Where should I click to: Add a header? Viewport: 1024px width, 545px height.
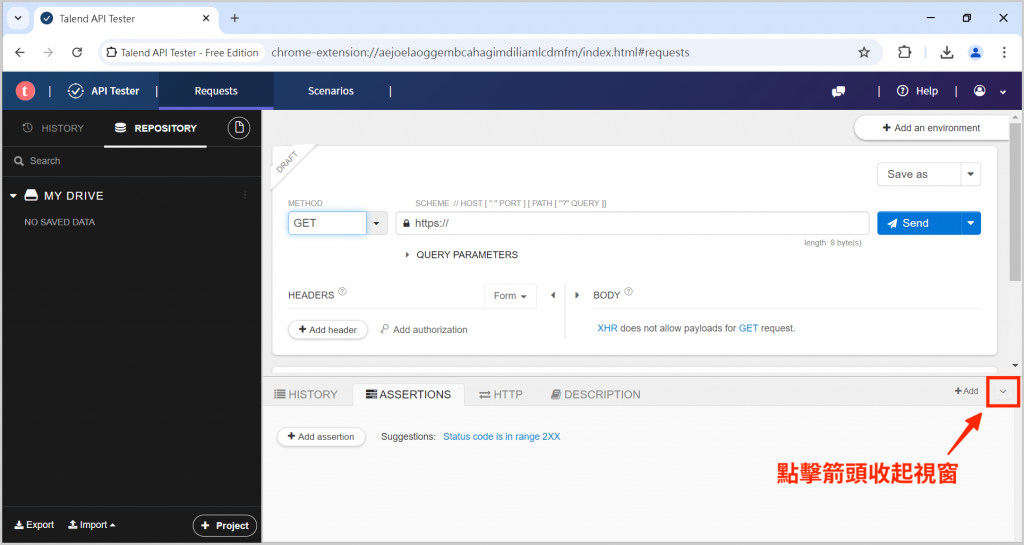pyautogui.click(x=328, y=330)
